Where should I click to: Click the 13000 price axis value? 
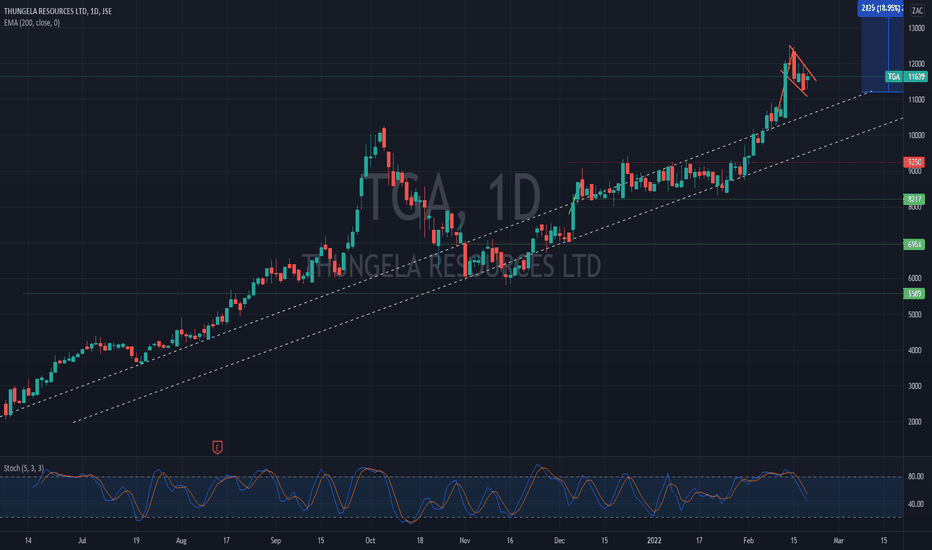click(x=916, y=28)
